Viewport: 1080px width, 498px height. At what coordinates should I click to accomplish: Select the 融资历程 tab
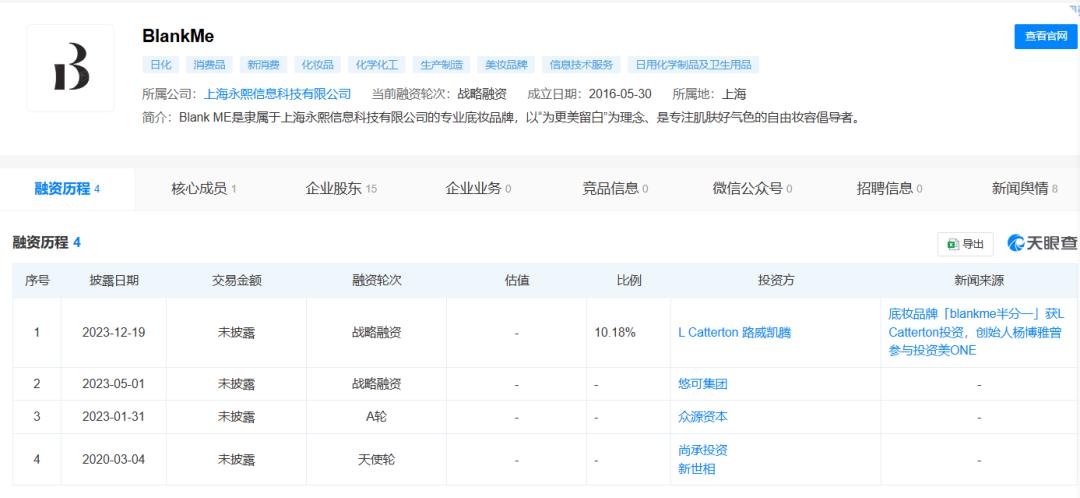click(67, 189)
